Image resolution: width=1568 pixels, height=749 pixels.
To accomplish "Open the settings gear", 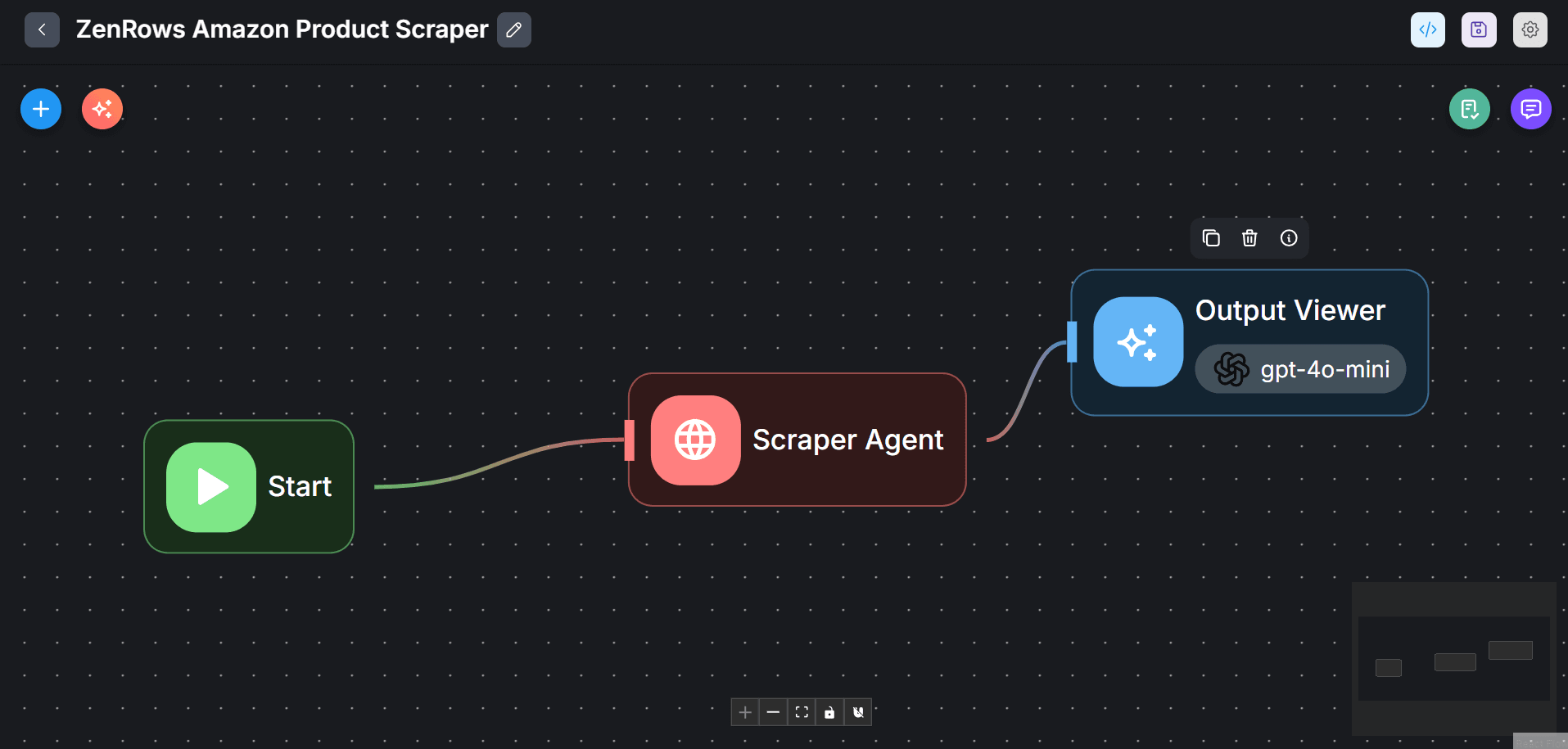I will pos(1530,30).
